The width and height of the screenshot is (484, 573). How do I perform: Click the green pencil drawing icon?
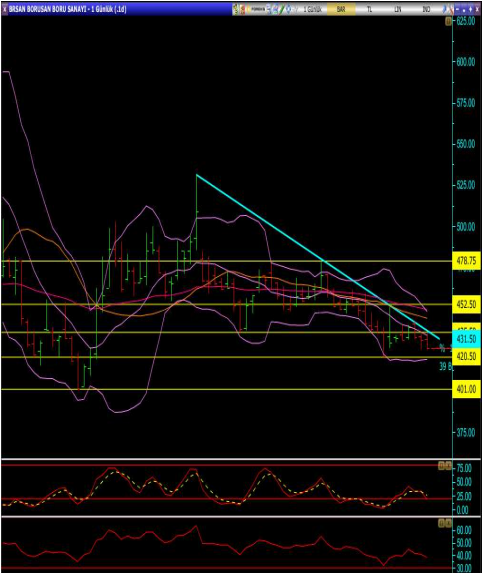(282, 9)
